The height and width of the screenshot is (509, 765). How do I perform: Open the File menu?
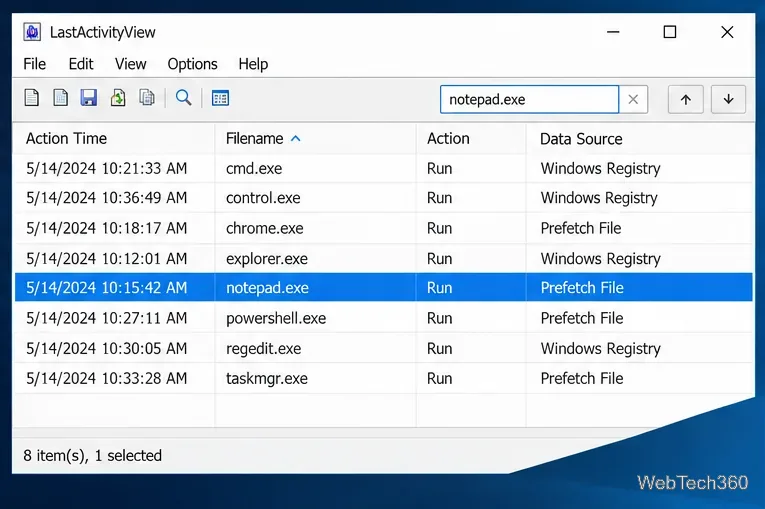pos(35,64)
